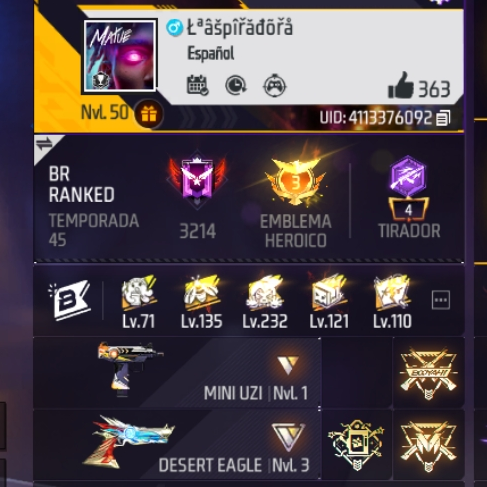Click the purple BR rank 3214 emblem
This screenshot has height=487, width=487.
(197, 182)
